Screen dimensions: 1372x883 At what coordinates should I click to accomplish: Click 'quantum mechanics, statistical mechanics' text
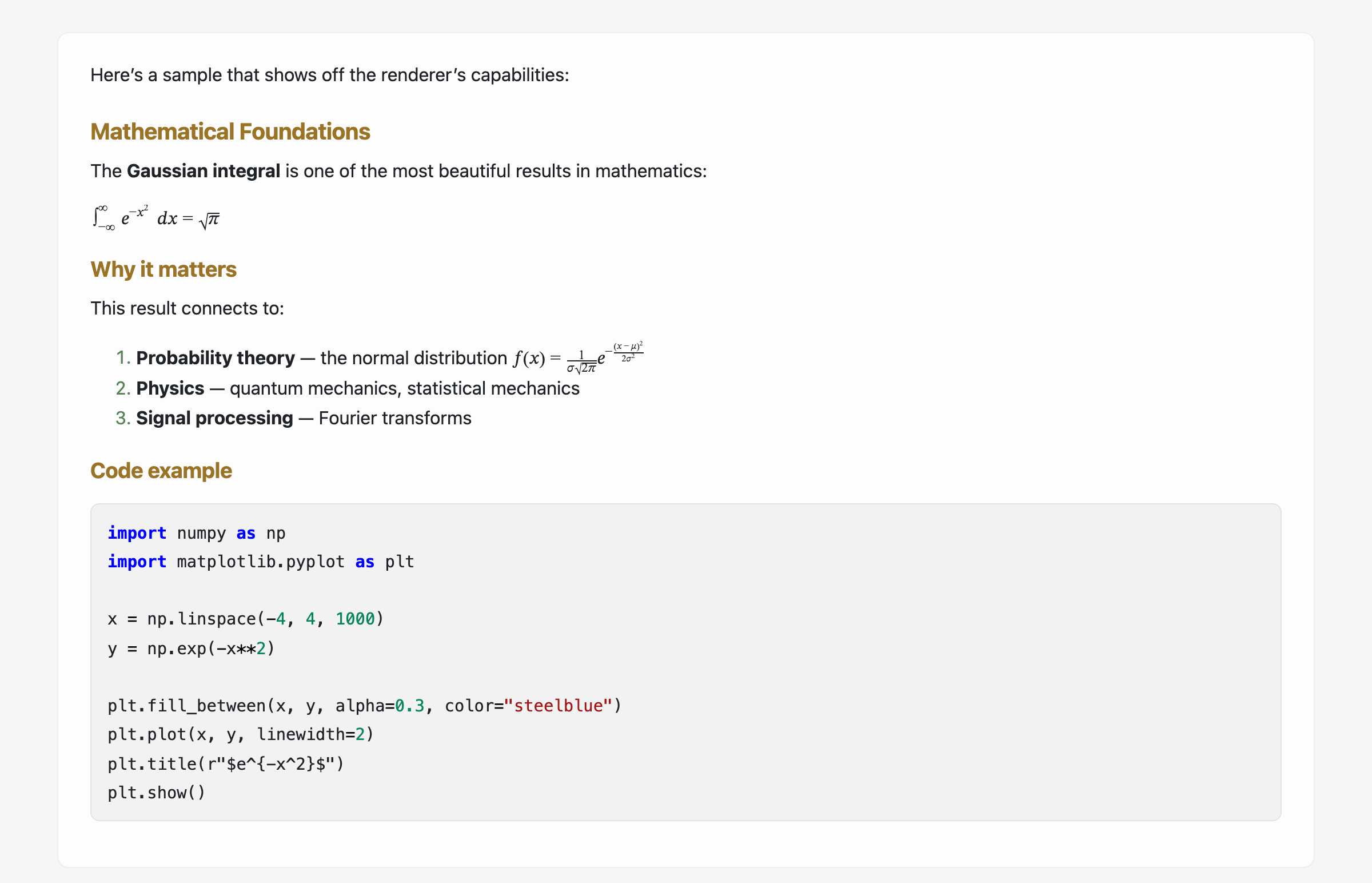(405, 389)
